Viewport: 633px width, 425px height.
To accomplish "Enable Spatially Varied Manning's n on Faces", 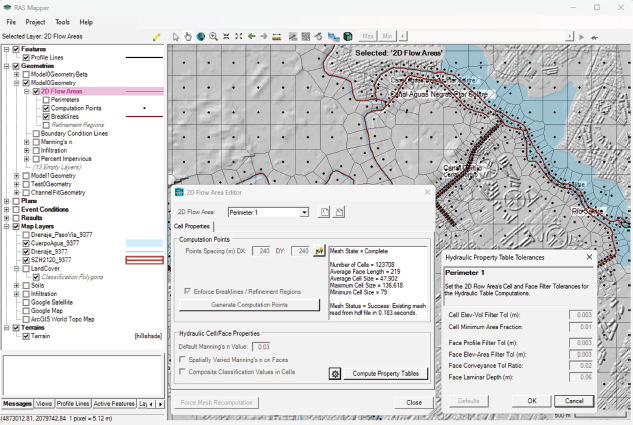I will point(184,359).
